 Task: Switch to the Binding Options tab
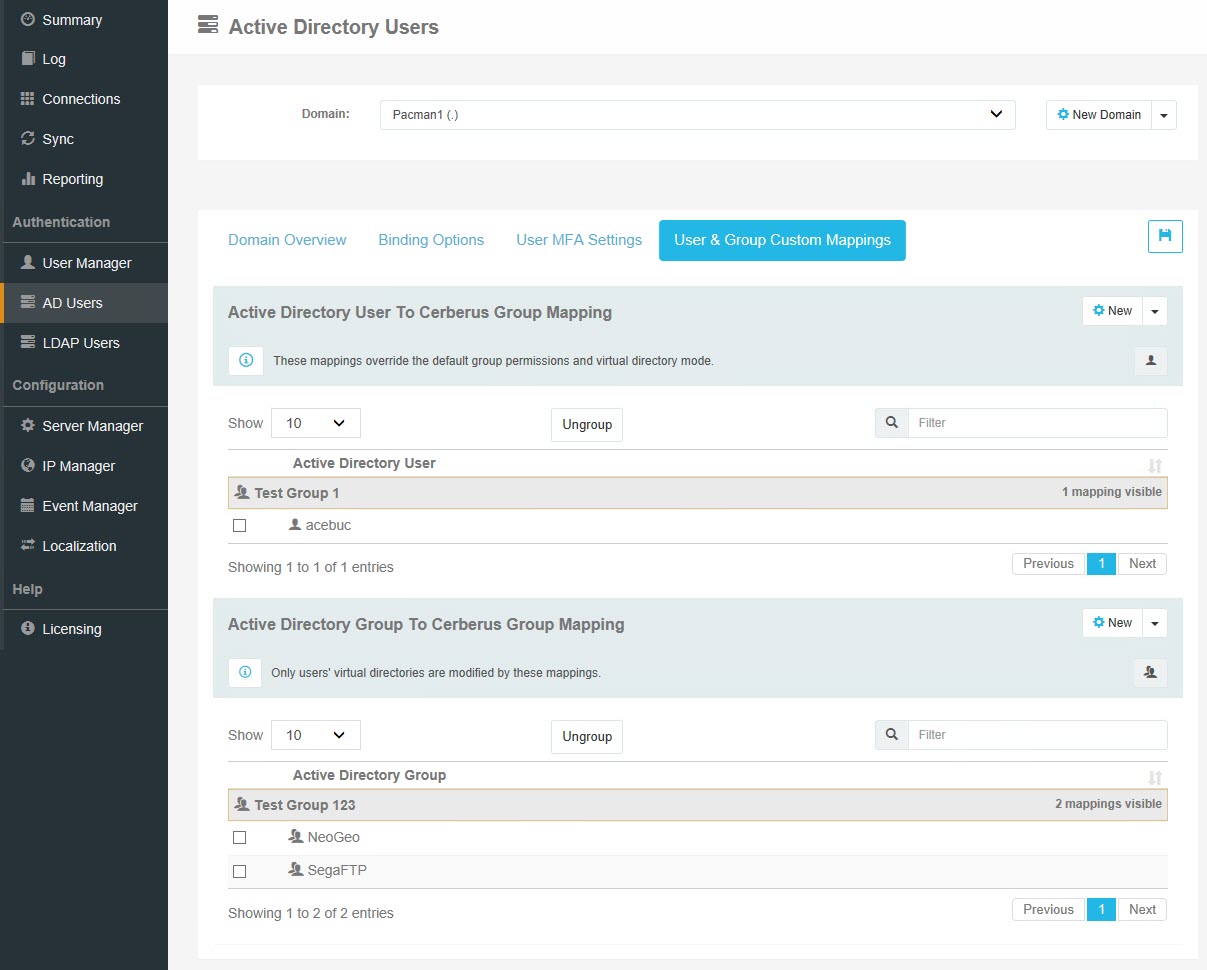[431, 240]
